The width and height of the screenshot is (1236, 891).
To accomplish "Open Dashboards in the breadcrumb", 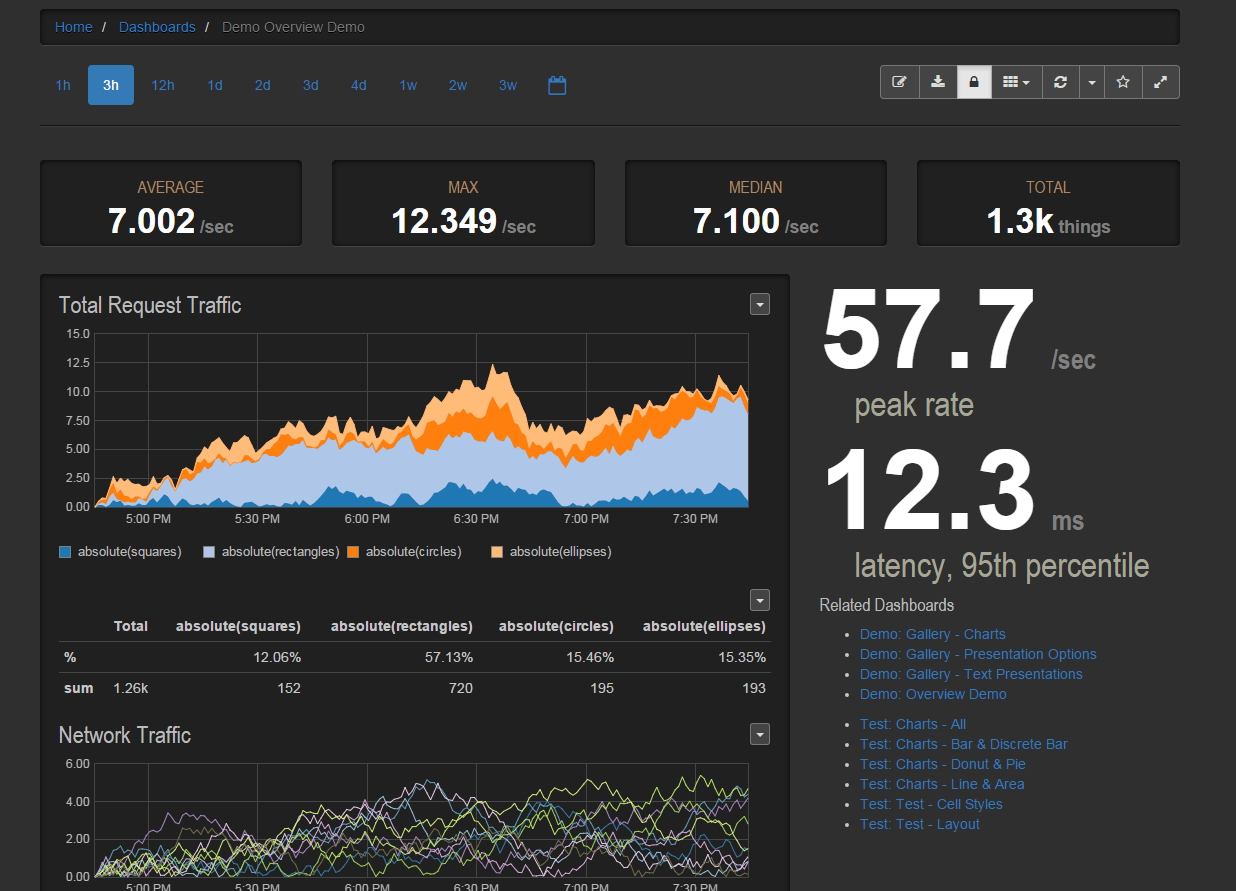I will point(157,27).
